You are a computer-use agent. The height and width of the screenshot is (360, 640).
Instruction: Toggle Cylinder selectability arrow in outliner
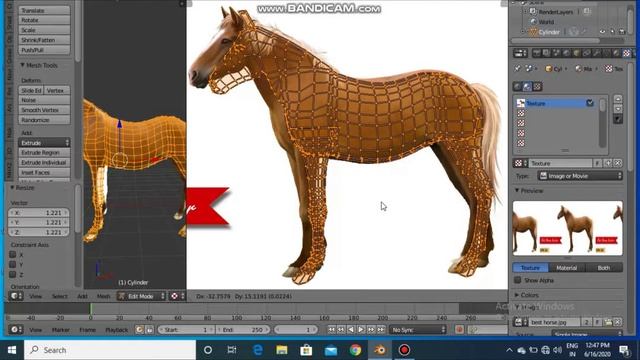612,32
